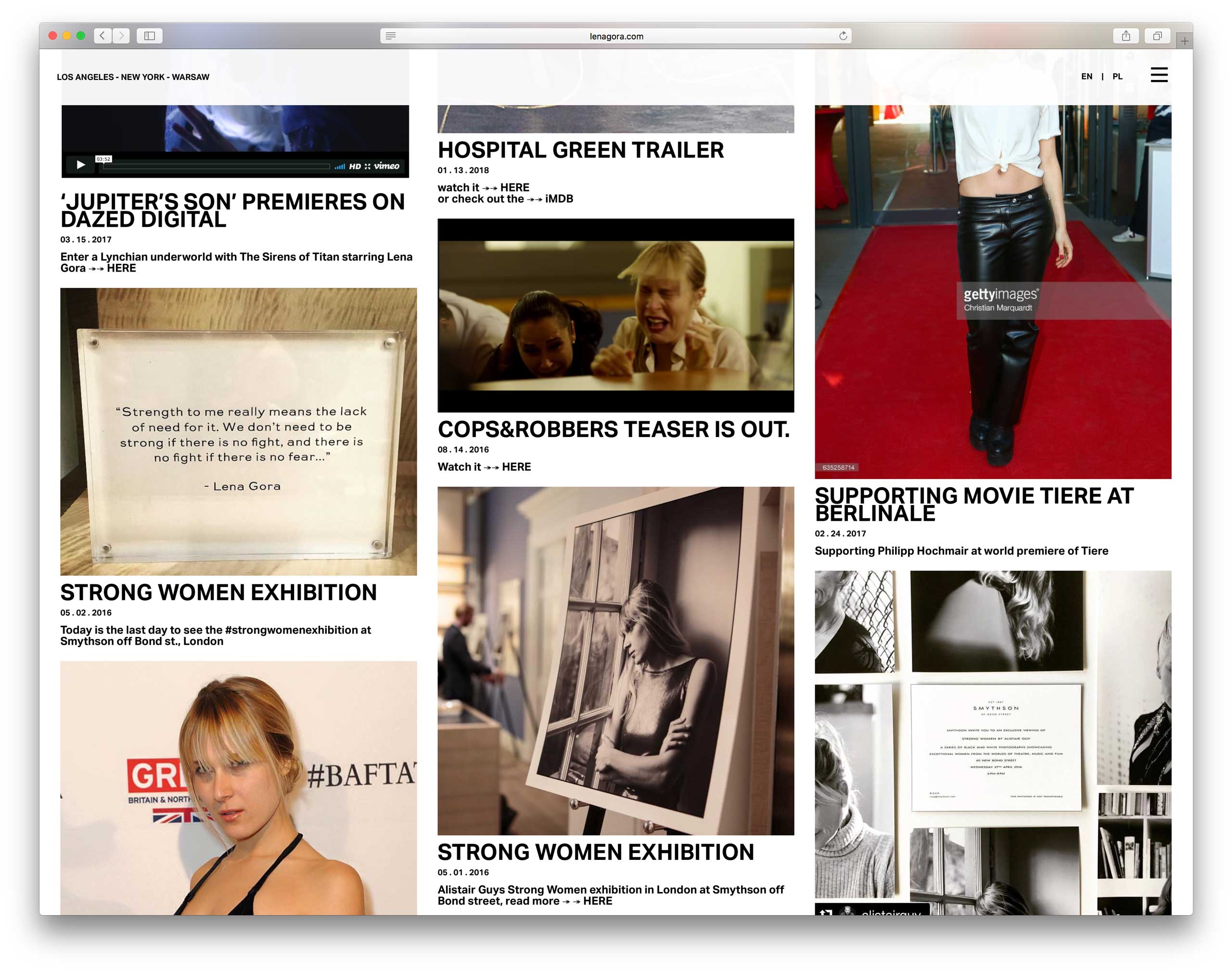Viewport: 1232px width, 971px height.
Task: Play the Vimeo video
Action: tap(81, 165)
